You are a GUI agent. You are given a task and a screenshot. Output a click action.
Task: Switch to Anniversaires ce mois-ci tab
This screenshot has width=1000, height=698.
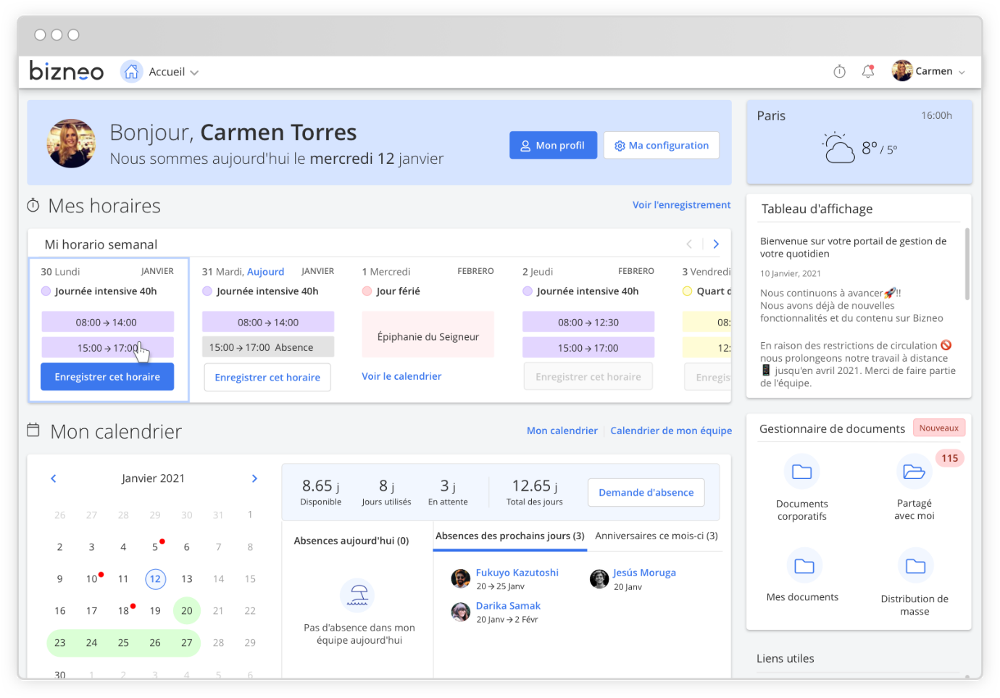click(x=656, y=536)
